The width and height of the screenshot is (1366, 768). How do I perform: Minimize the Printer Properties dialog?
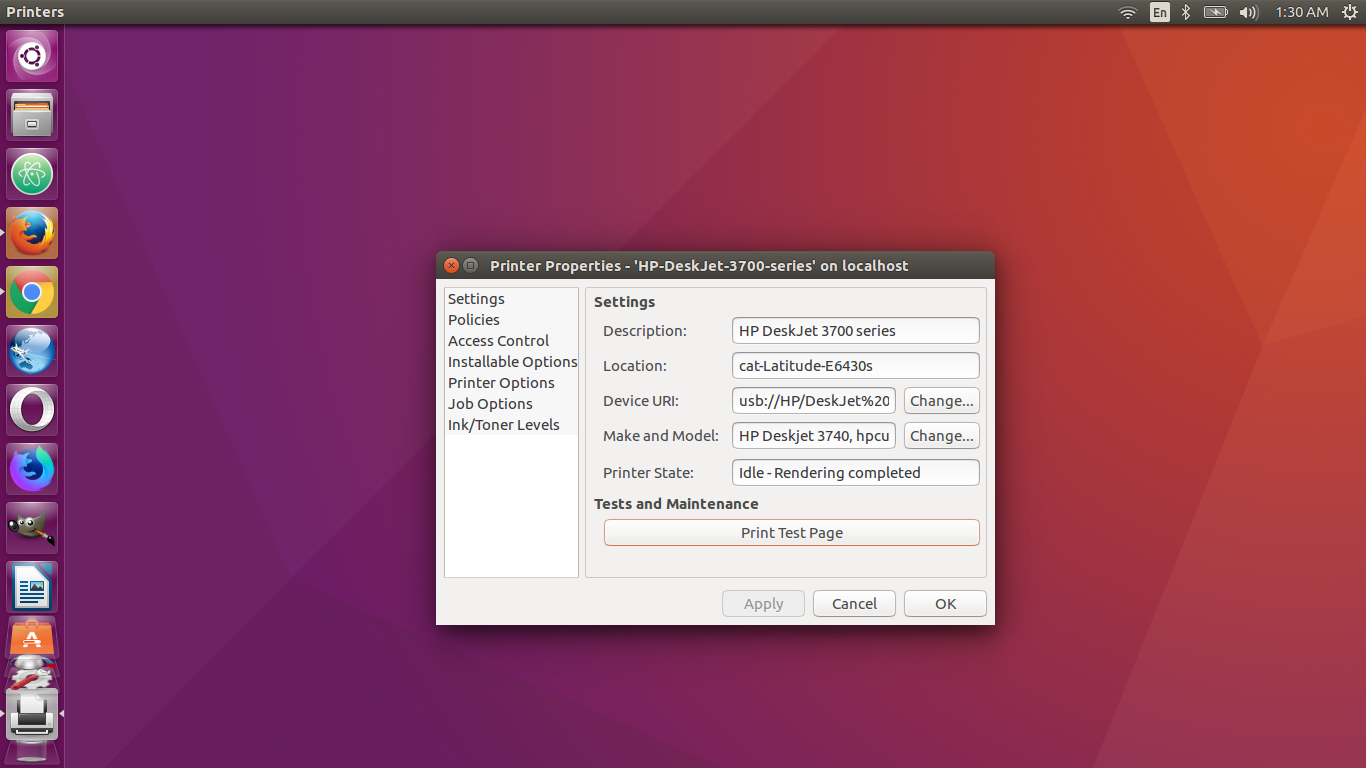click(x=470, y=265)
